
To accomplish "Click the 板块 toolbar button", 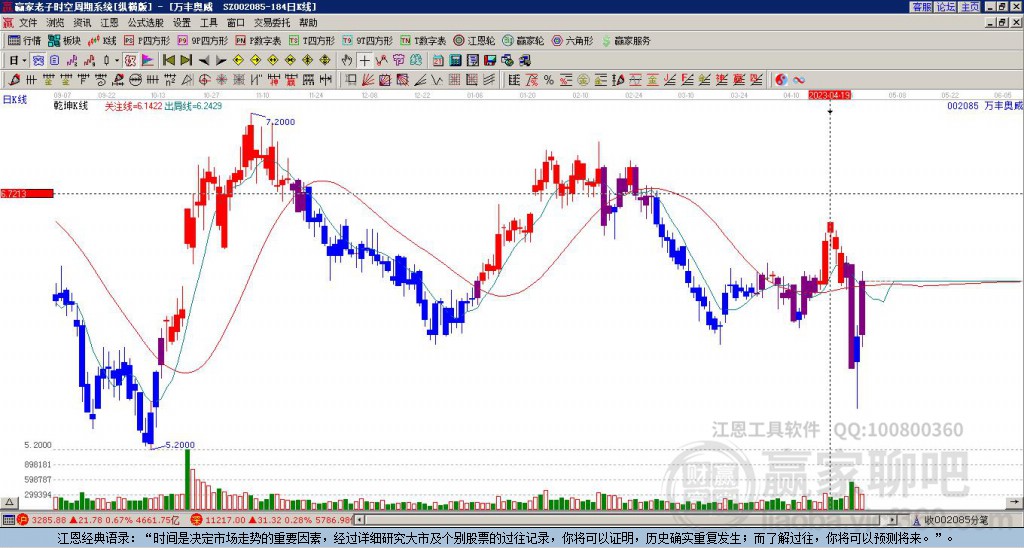I will (x=64, y=40).
